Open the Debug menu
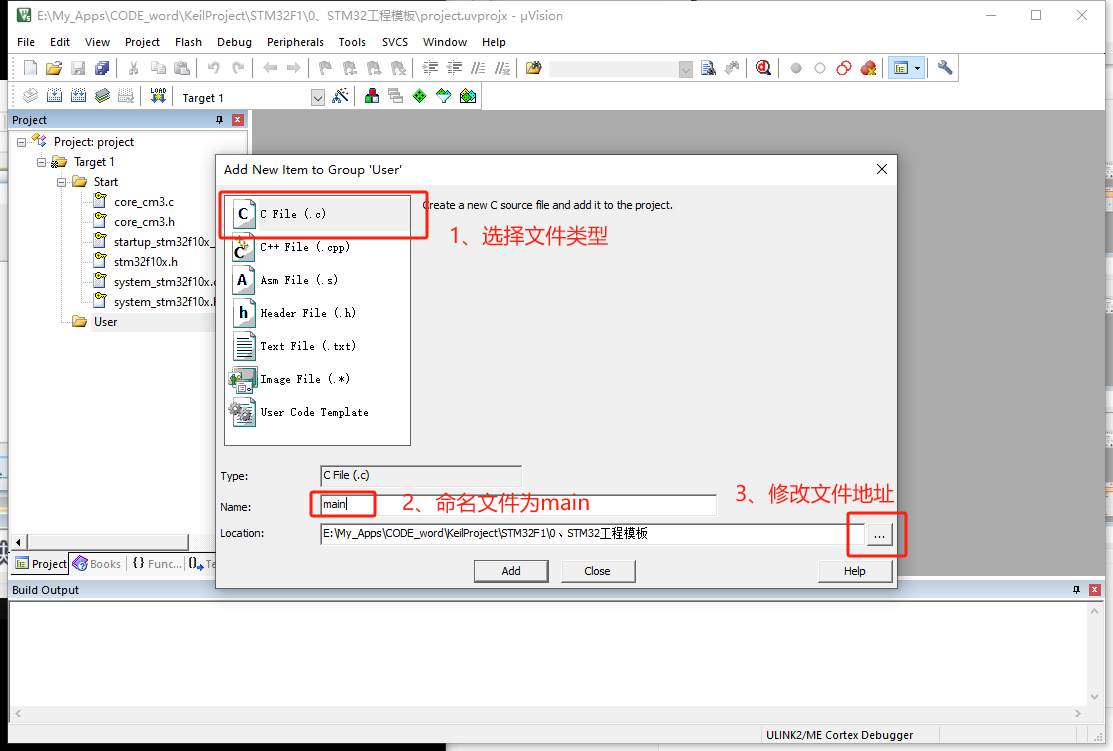1113x751 pixels. click(234, 42)
